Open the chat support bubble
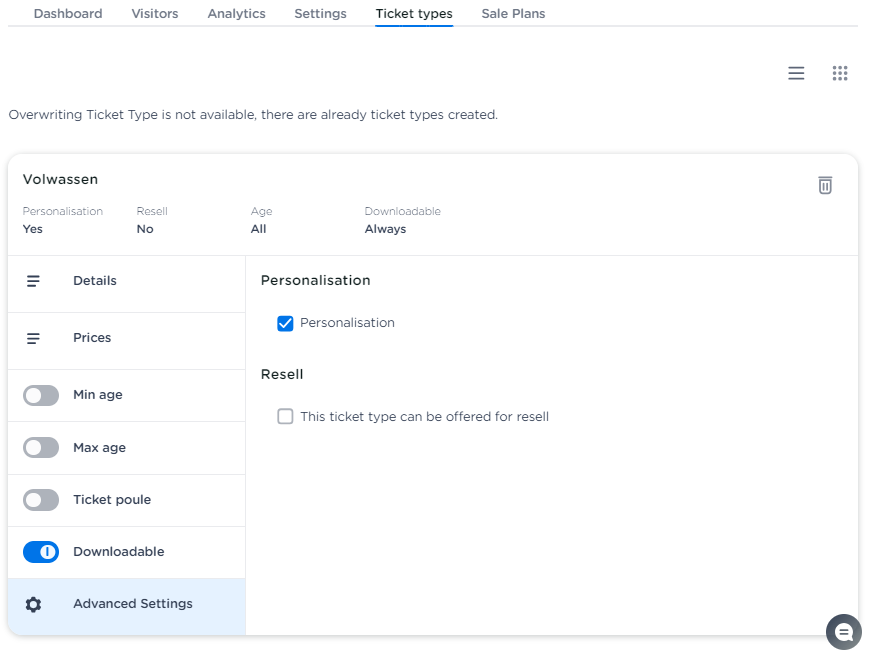Viewport: 873px width, 655px height. click(x=843, y=632)
